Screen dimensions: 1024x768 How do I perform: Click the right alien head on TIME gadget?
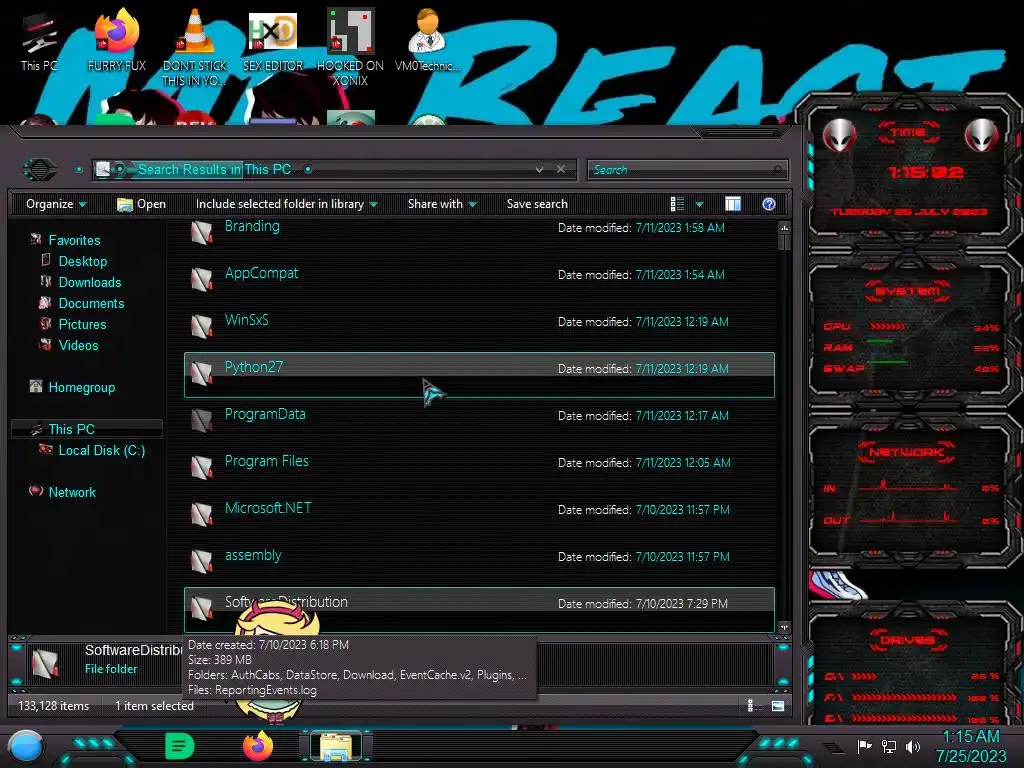(982, 136)
